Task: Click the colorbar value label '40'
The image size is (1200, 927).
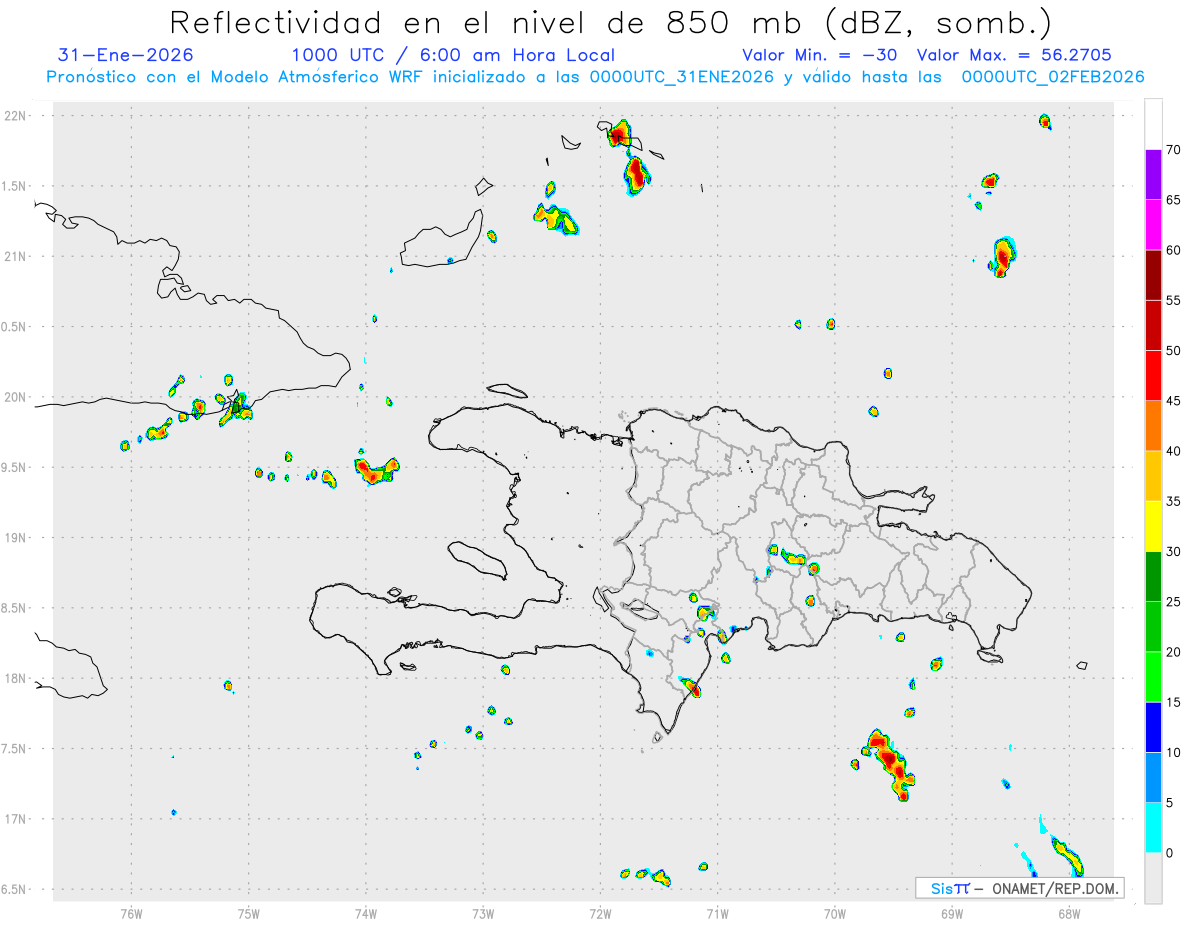Action: point(1174,451)
